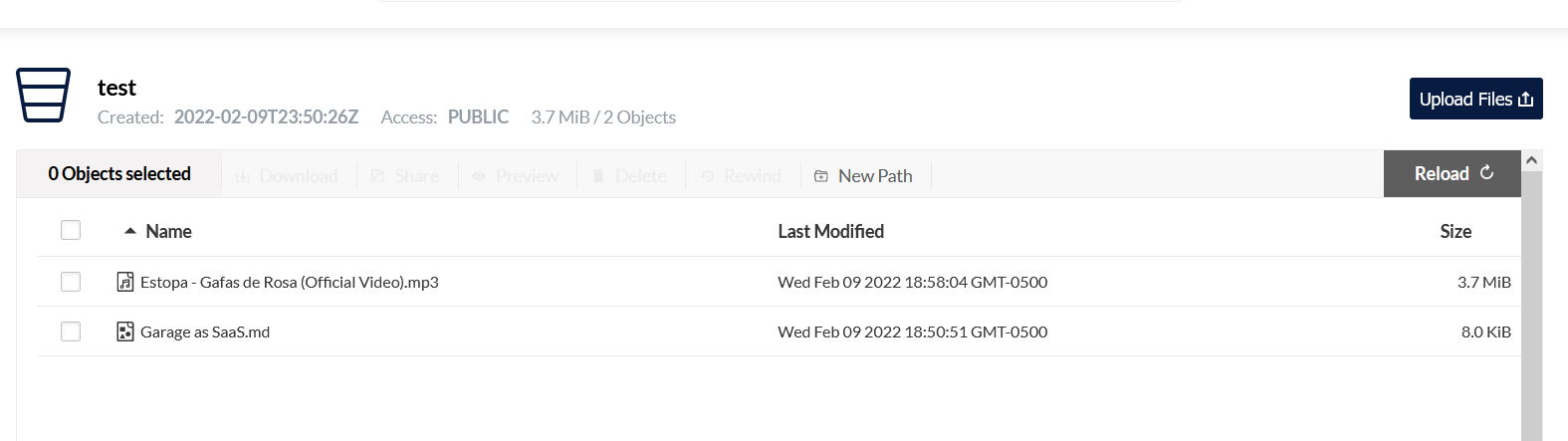Click the Delete trash icon
Viewport: 1568px width, 441px height.
598,176
